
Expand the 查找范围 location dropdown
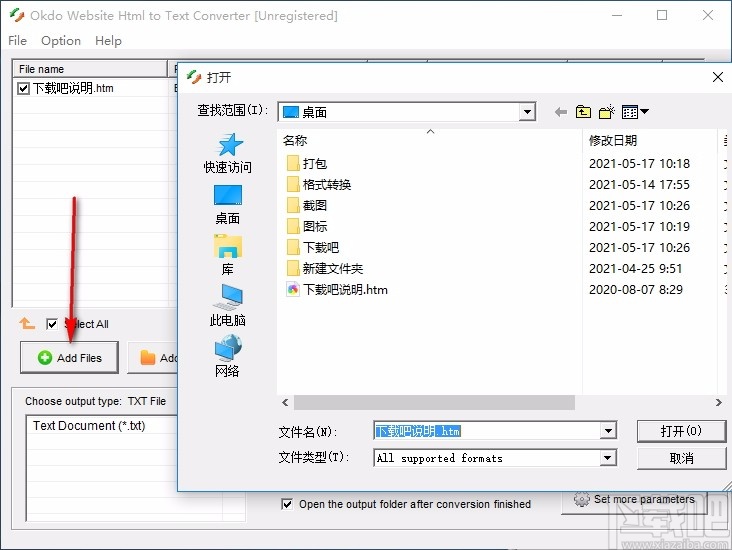click(x=527, y=112)
